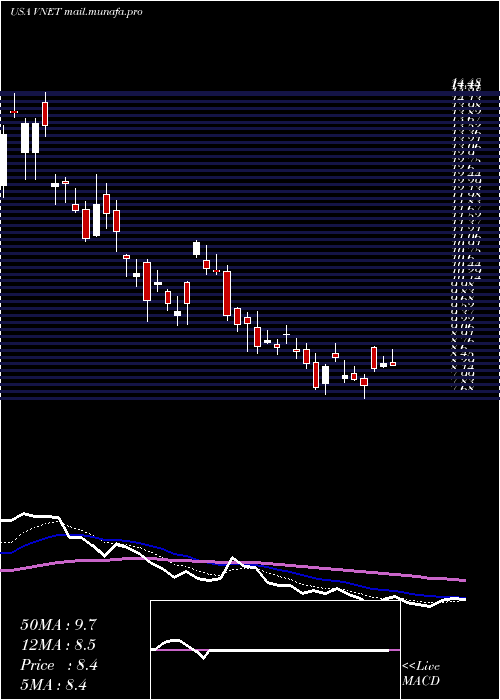This screenshot has width=500, height=700.
Task: Select the '5MA : 8.4' legend entry
Action: 53,685
